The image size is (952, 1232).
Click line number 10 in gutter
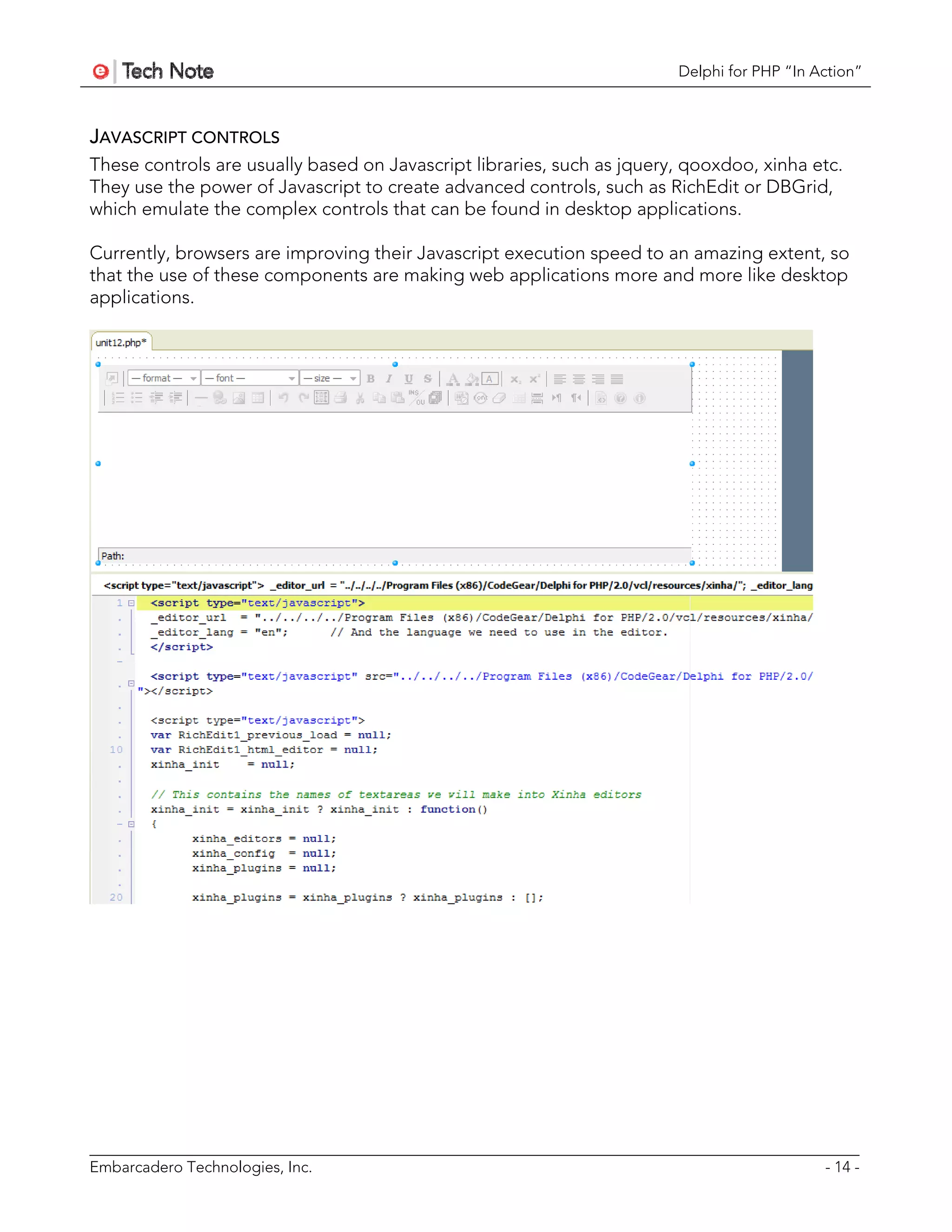click(116, 750)
